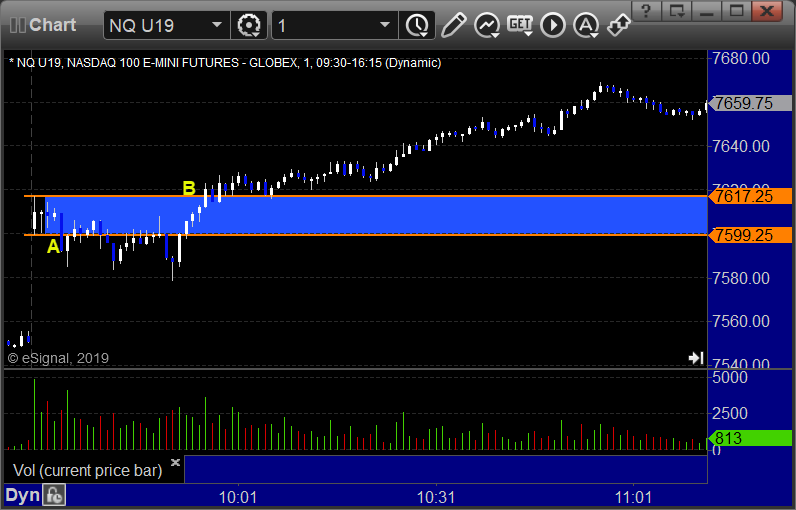The width and height of the screenshot is (796, 510).
Task: Click the 2500 volume axis label
Action: coord(729,413)
